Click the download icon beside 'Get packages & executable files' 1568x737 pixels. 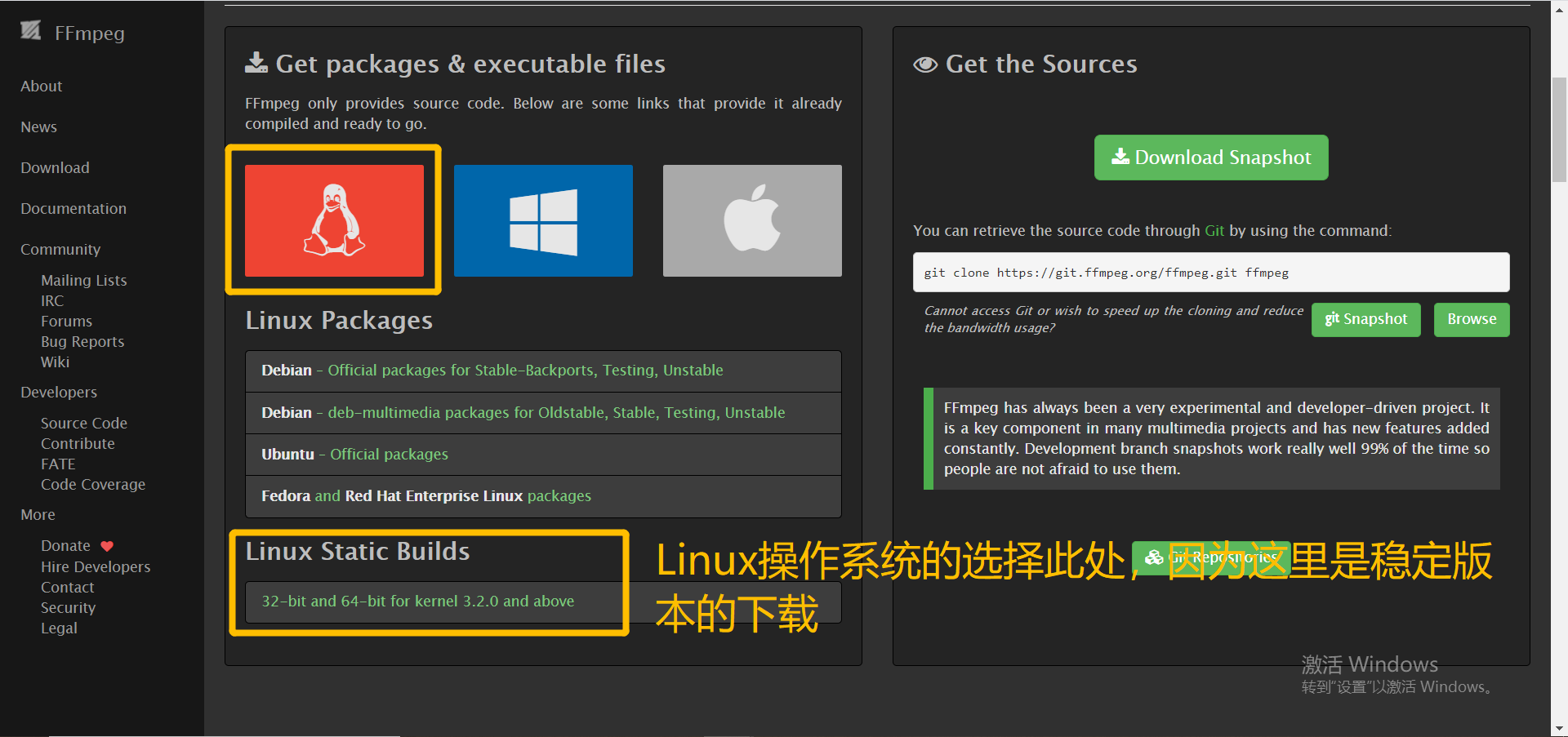(256, 62)
